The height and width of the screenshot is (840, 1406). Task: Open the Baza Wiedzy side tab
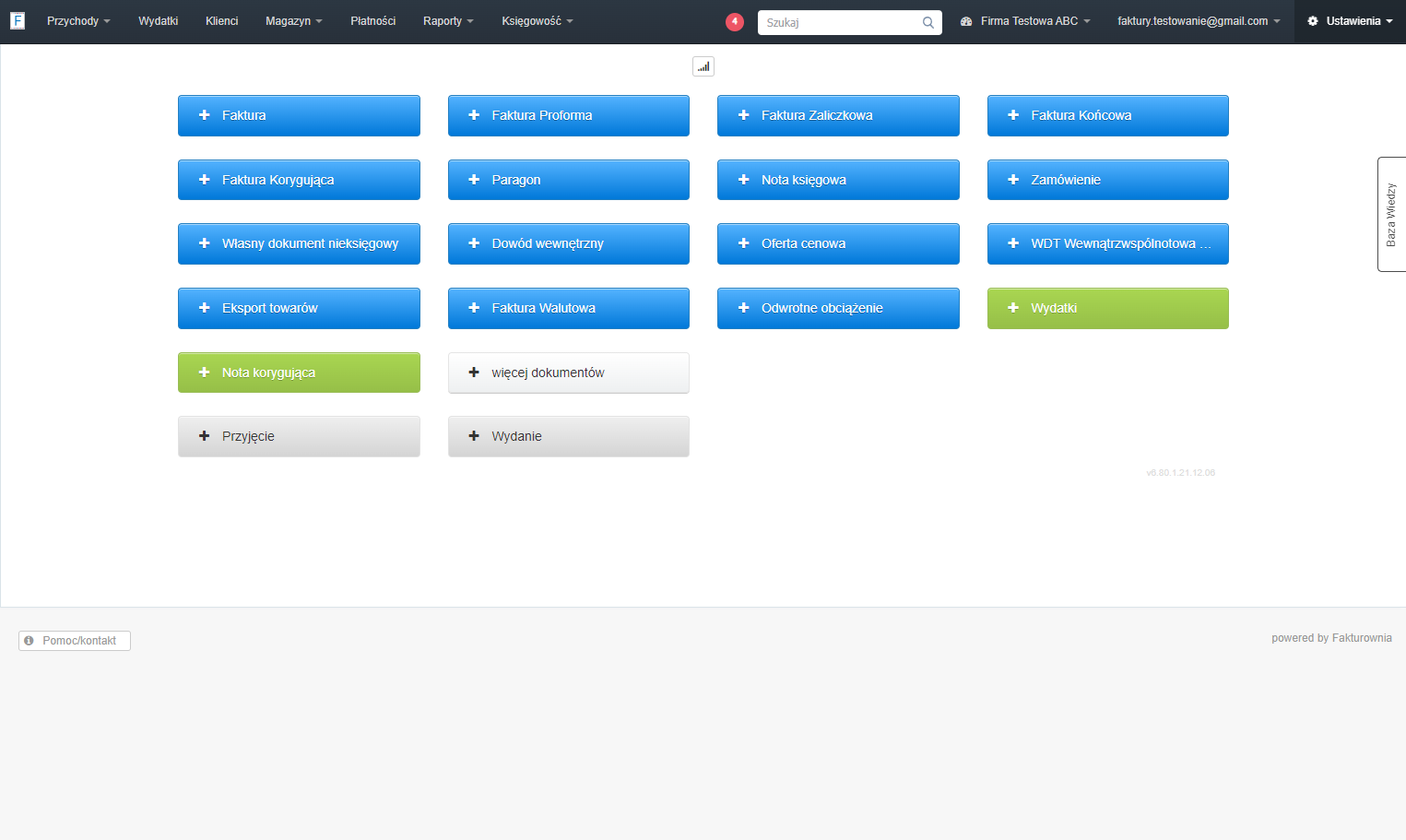[1391, 214]
